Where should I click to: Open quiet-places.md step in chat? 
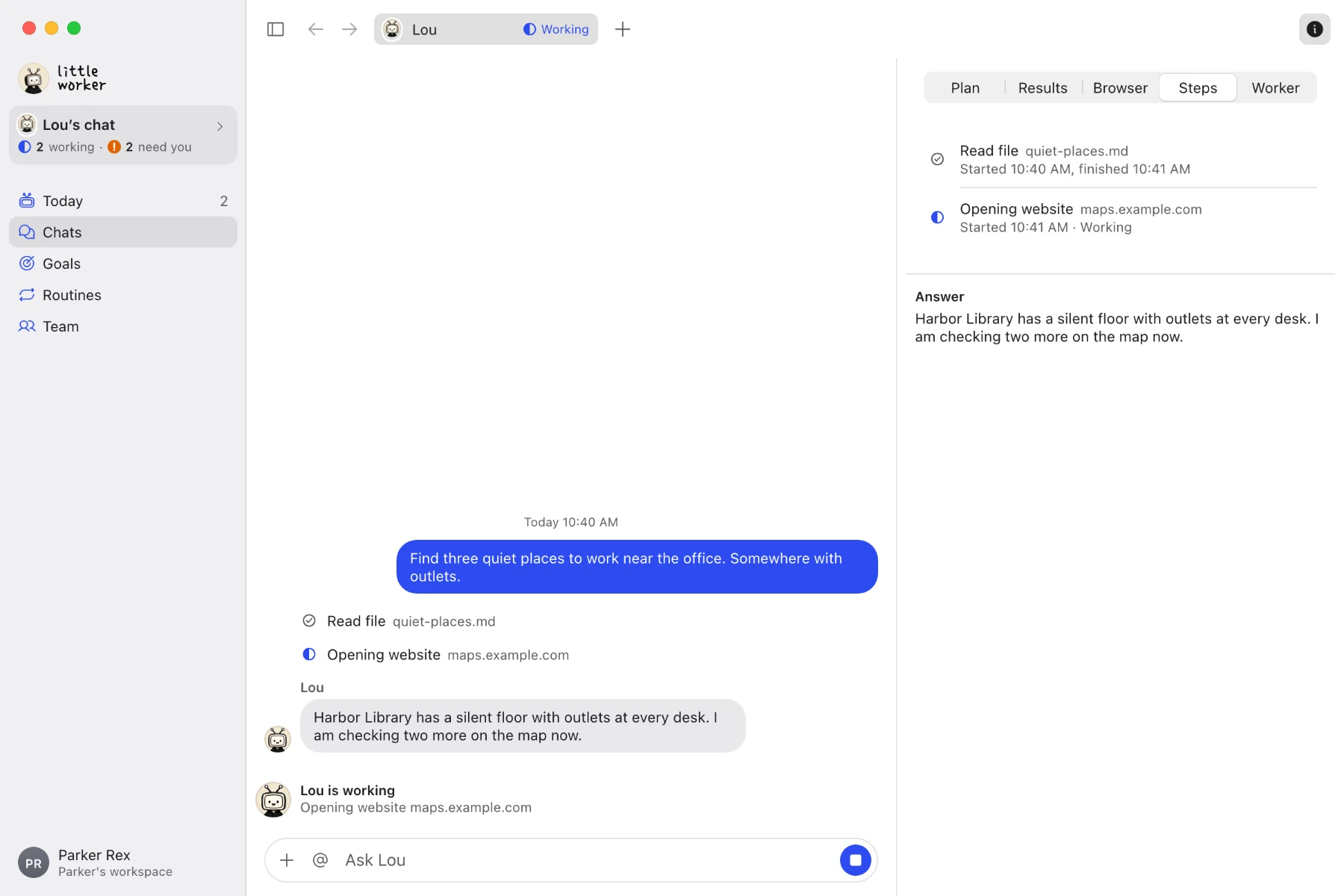pyautogui.click(x=399, y=620)
